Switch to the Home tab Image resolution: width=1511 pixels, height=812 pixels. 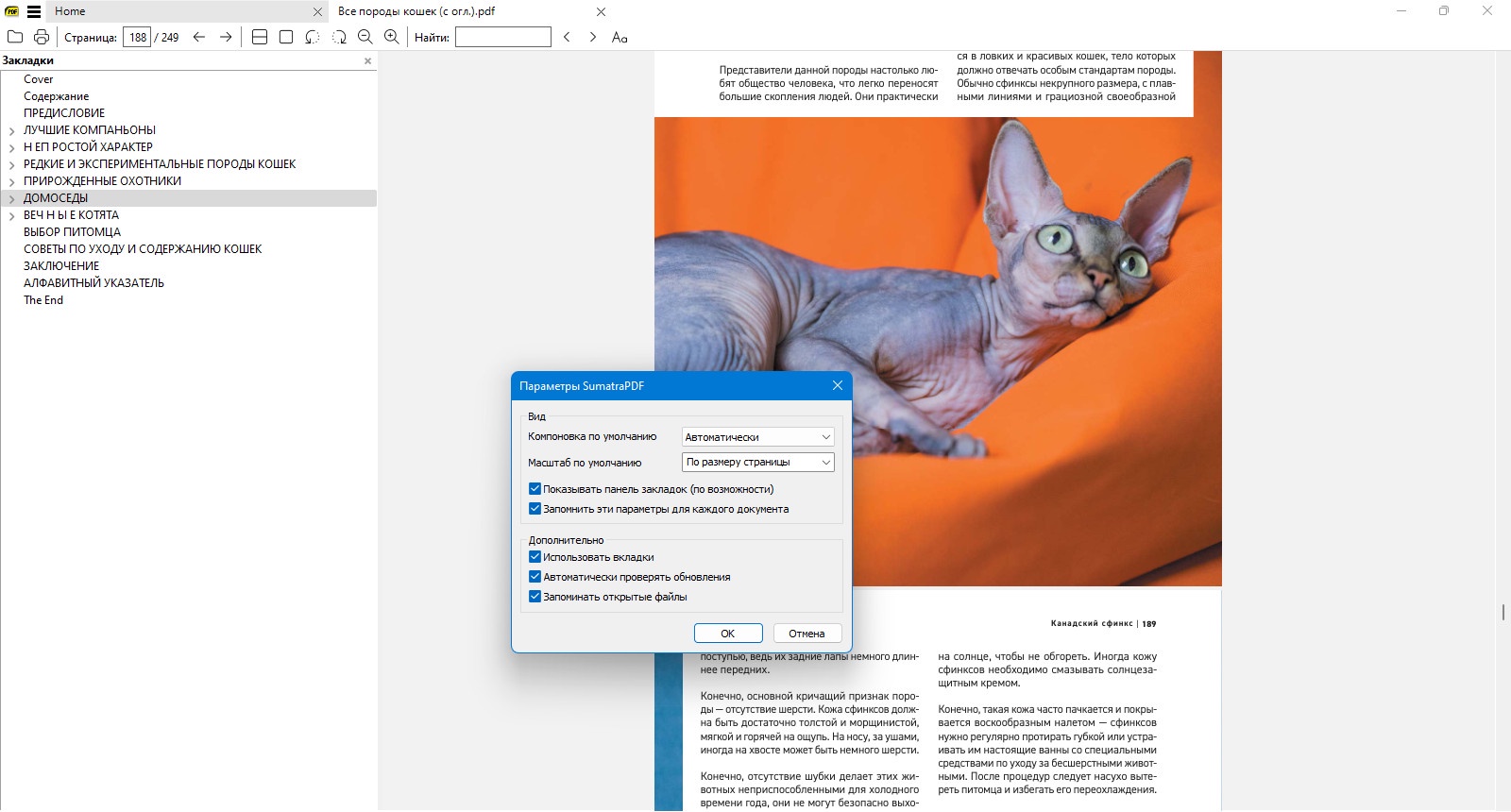click(70, 11)
